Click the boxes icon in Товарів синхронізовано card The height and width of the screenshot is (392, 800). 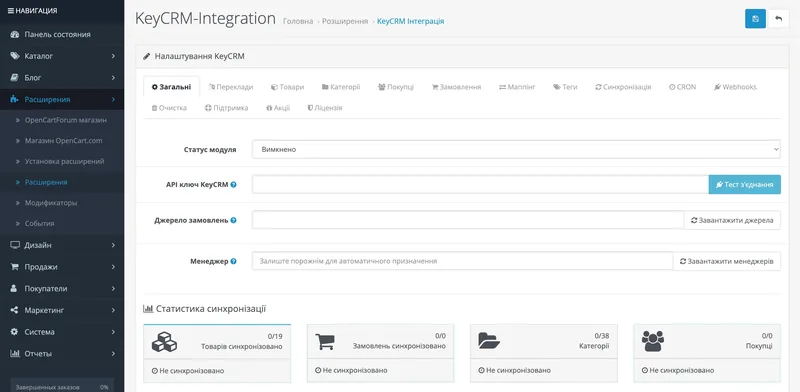164,341
